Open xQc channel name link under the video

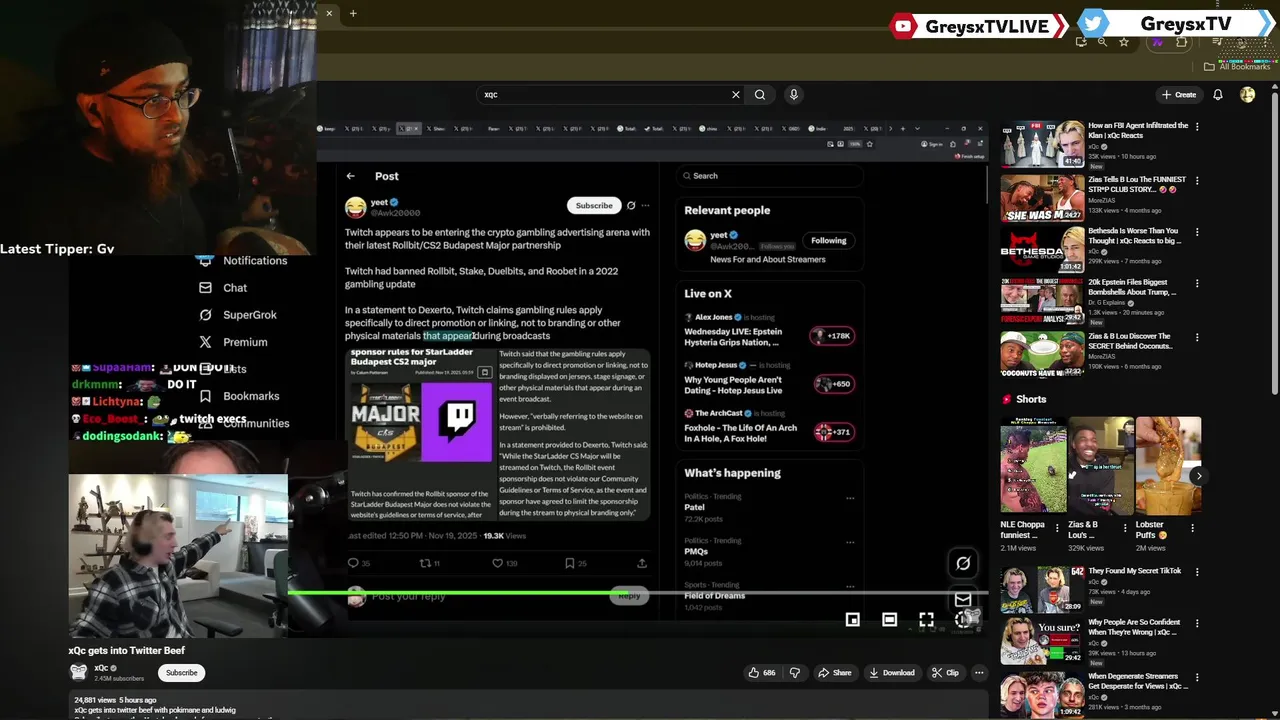[101, 668]
